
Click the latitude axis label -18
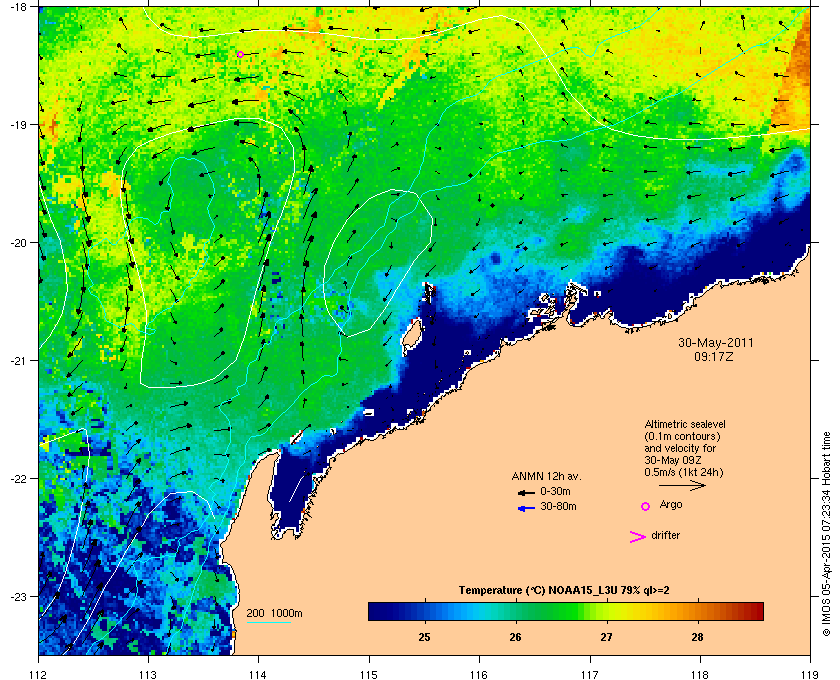coord(18,6)
